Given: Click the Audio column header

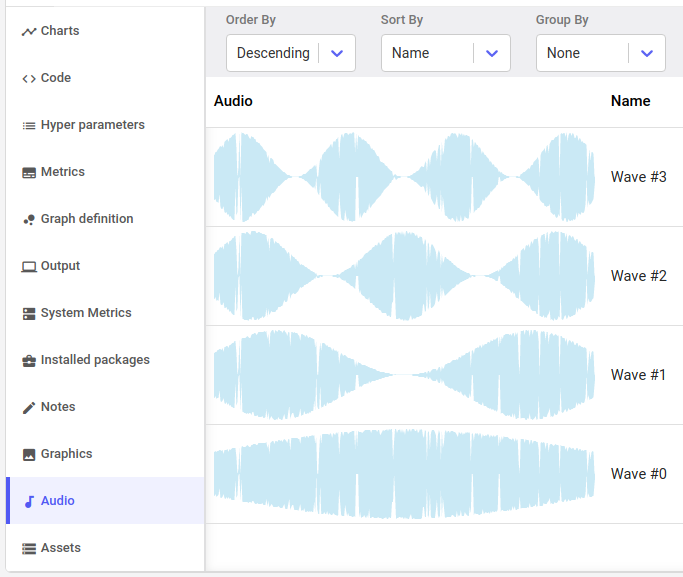Looking at the screenshot, I should pos(233,101).
